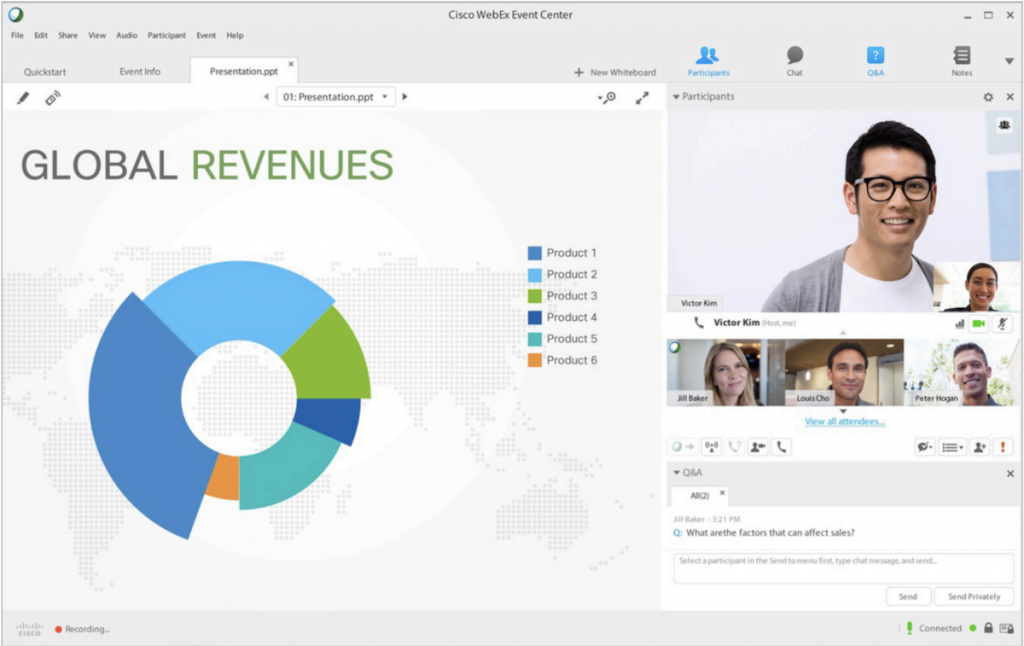Collapse the Participants panel triangle
This screenshot has width=1024, height=646.
click(x=677, y=97)
